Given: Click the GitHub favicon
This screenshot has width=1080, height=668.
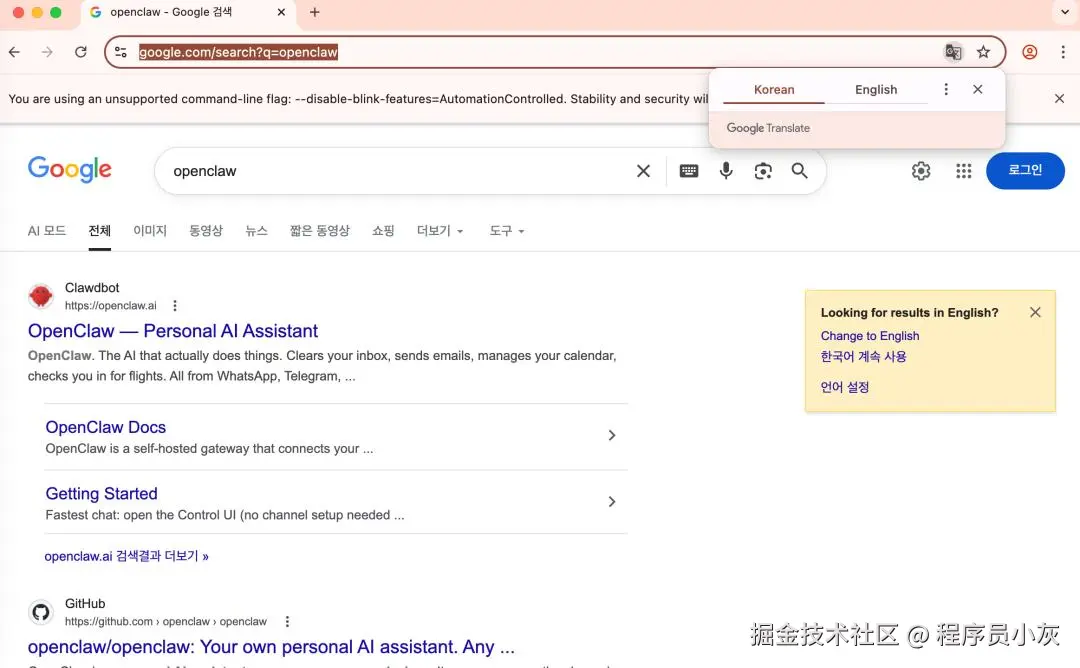Looking at the screenshot, I should point(41,612).
